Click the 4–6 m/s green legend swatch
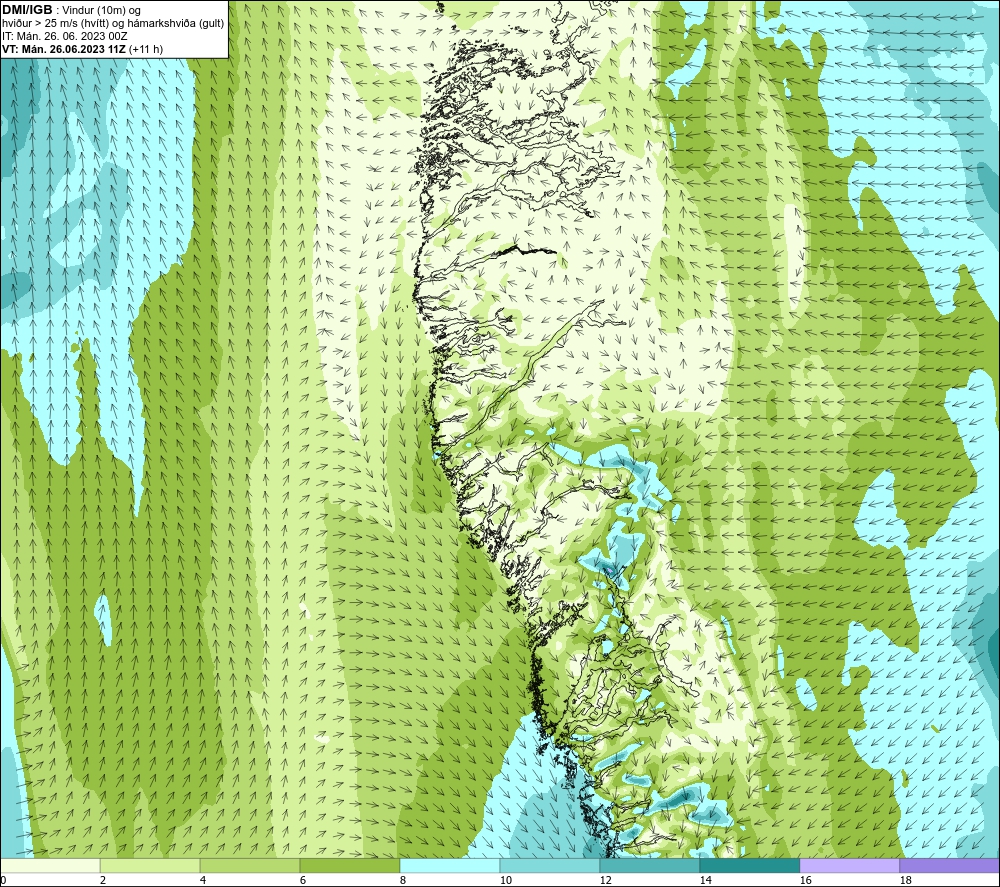1000x887 pixels. [x=250, y=865]
